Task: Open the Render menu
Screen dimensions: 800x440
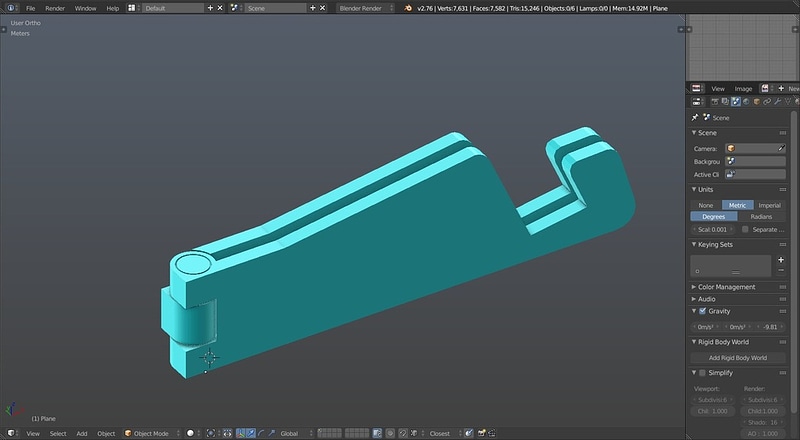Action: pos(55,8)
